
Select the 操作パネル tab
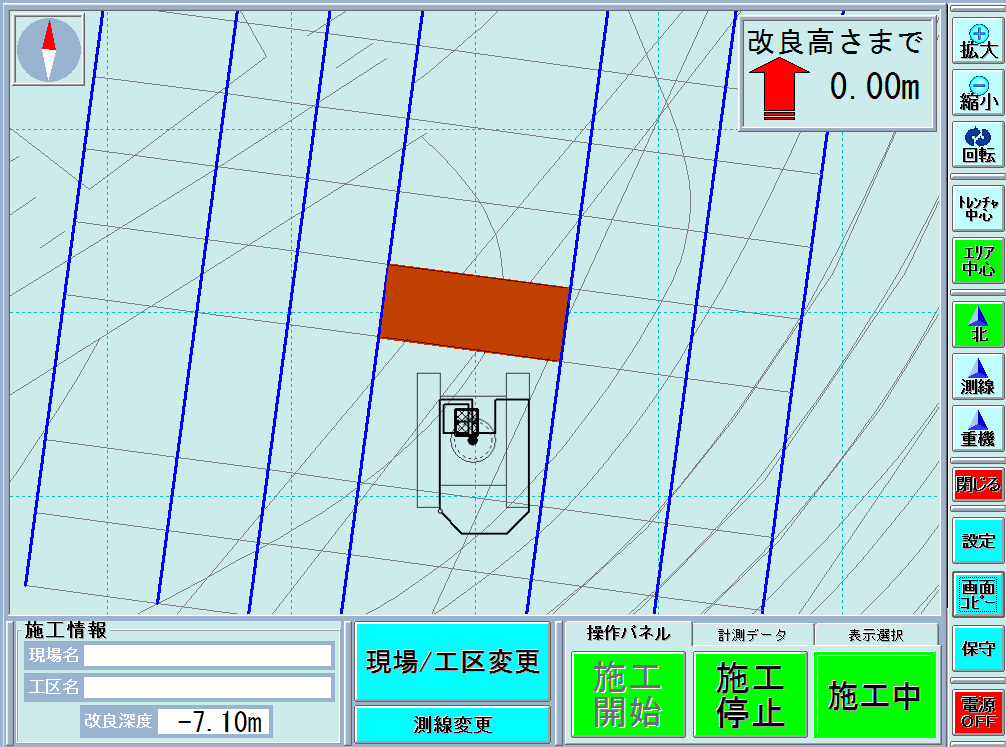627,633
